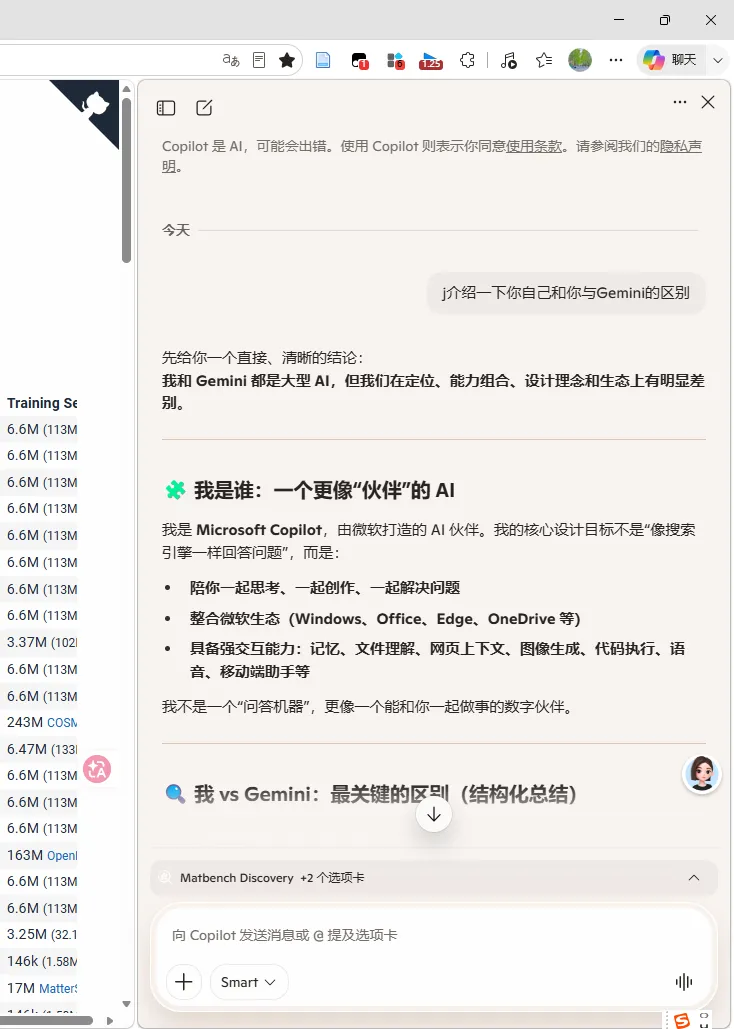Click the horizontal scrollbar right arrow
The height and width of the screenshot is (1029, 734).
click(110, 1020)
